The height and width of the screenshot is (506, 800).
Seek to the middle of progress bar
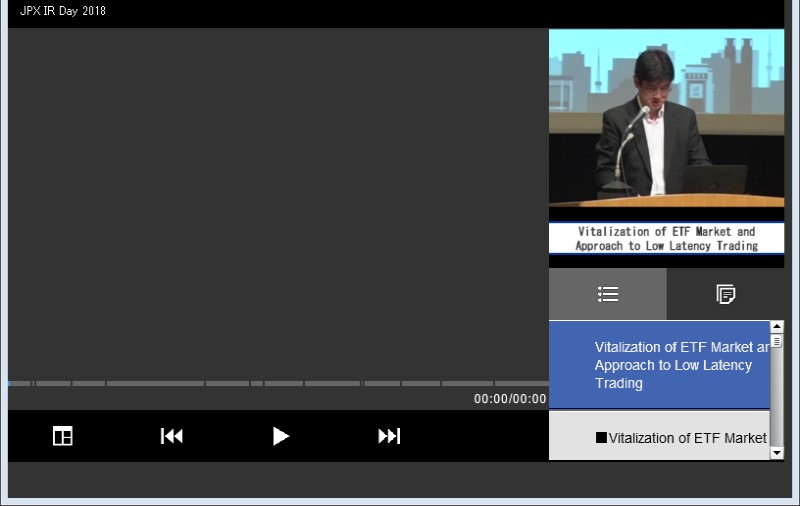(x=278, y=383)
